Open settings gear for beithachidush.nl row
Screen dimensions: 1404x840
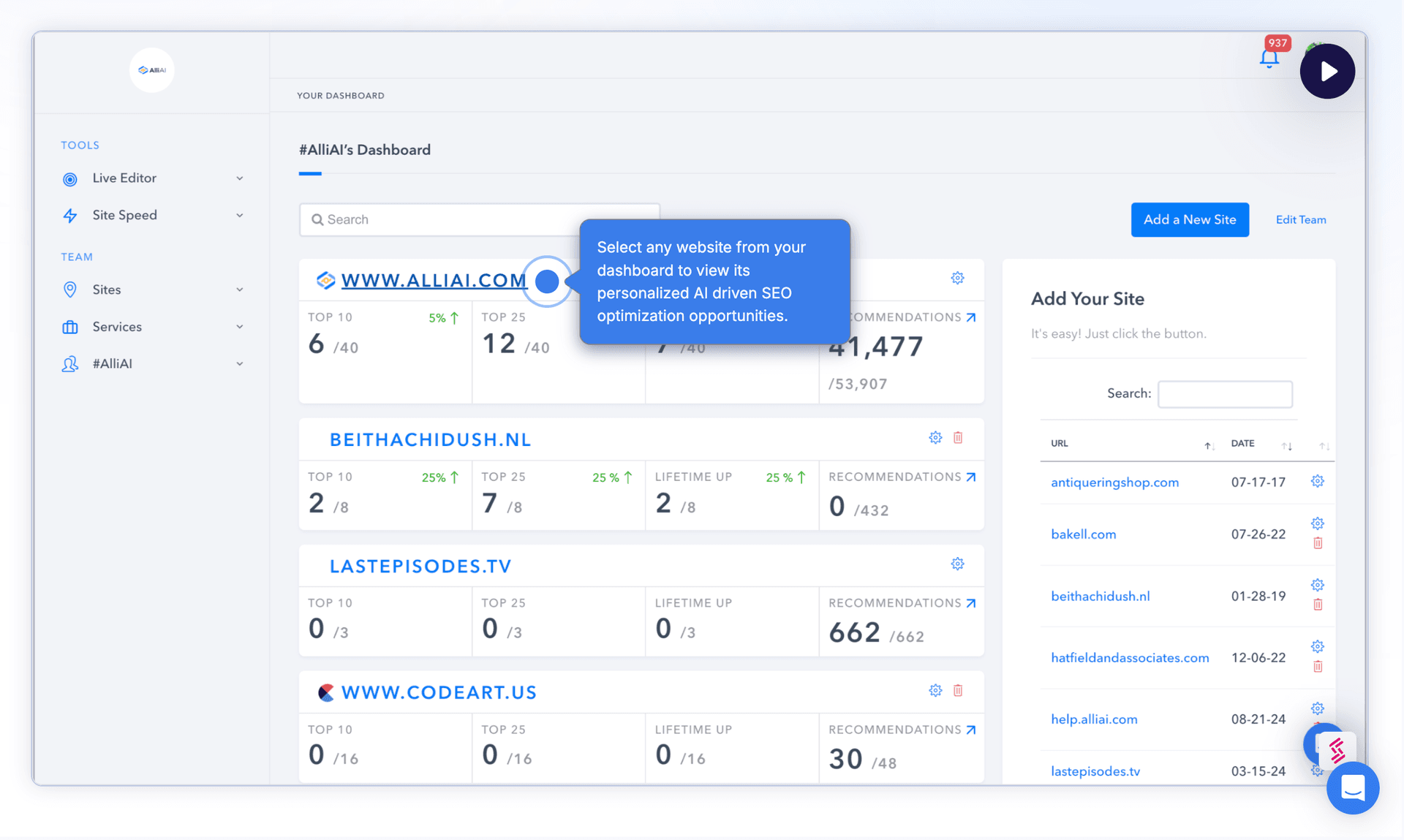click(x=1318, y=585)
